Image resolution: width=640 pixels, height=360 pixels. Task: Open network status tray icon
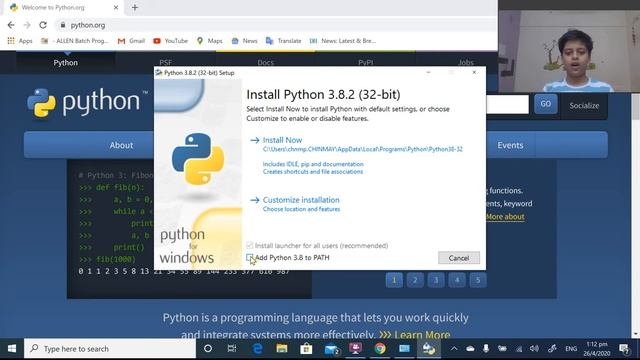pyautogui.click(x=518, y=349)
